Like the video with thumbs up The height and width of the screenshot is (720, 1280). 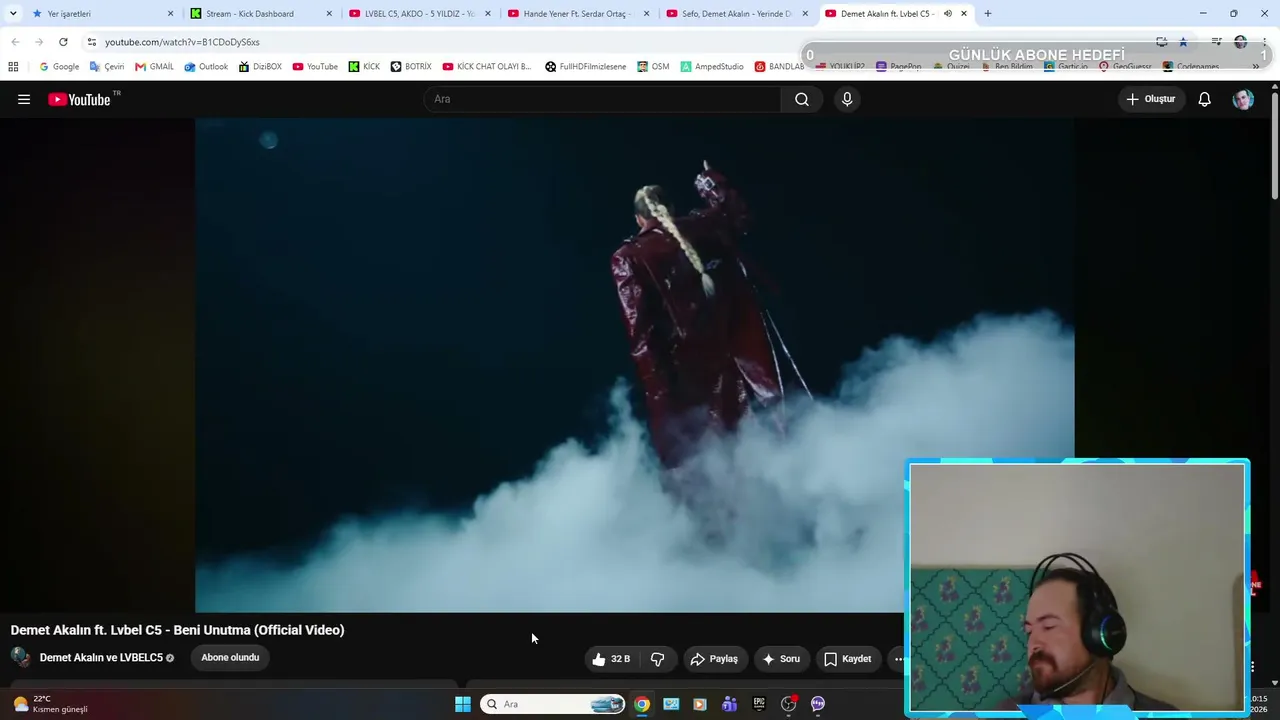[x=611, y=659]
